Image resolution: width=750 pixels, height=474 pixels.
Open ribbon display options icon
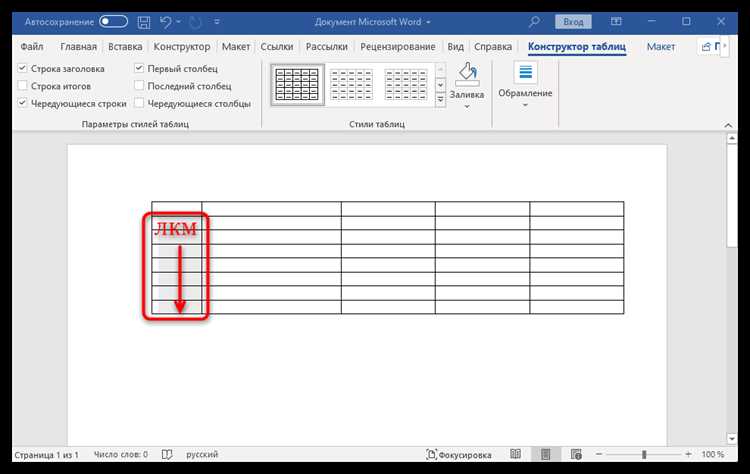616,22
